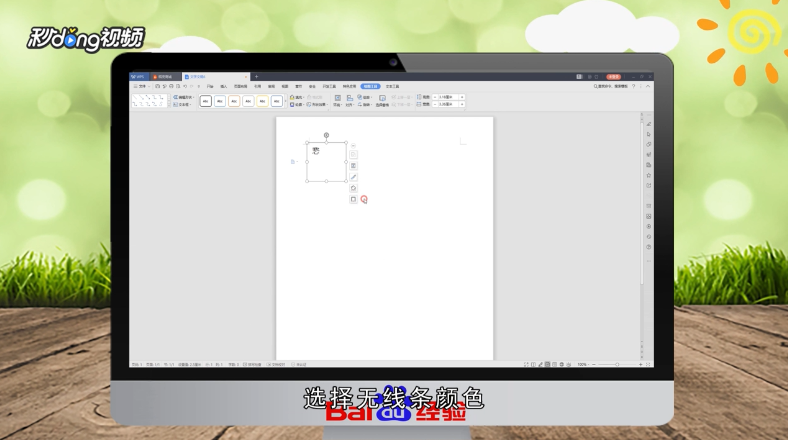Click the square border icon in floating toolbar
The image size is (788, 440).
(353, 199)
